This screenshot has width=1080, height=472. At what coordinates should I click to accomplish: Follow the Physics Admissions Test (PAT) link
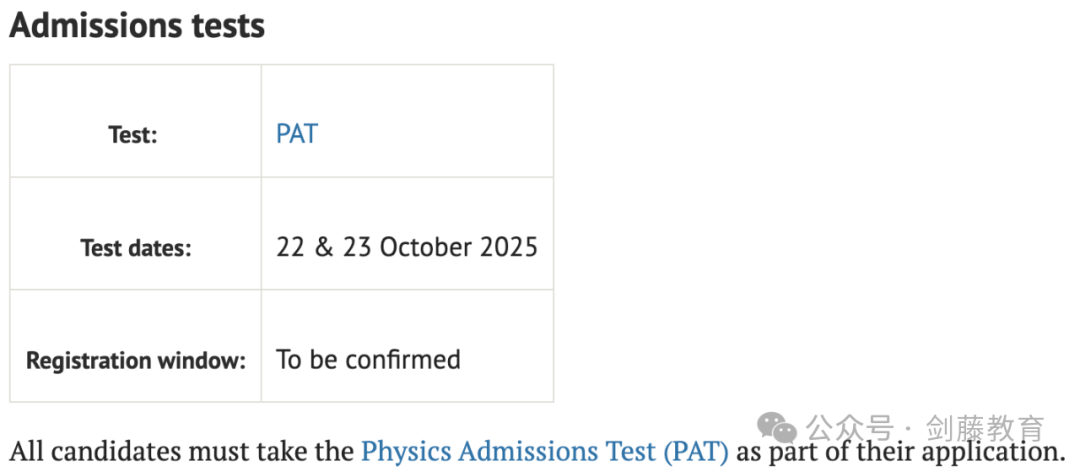544,451
